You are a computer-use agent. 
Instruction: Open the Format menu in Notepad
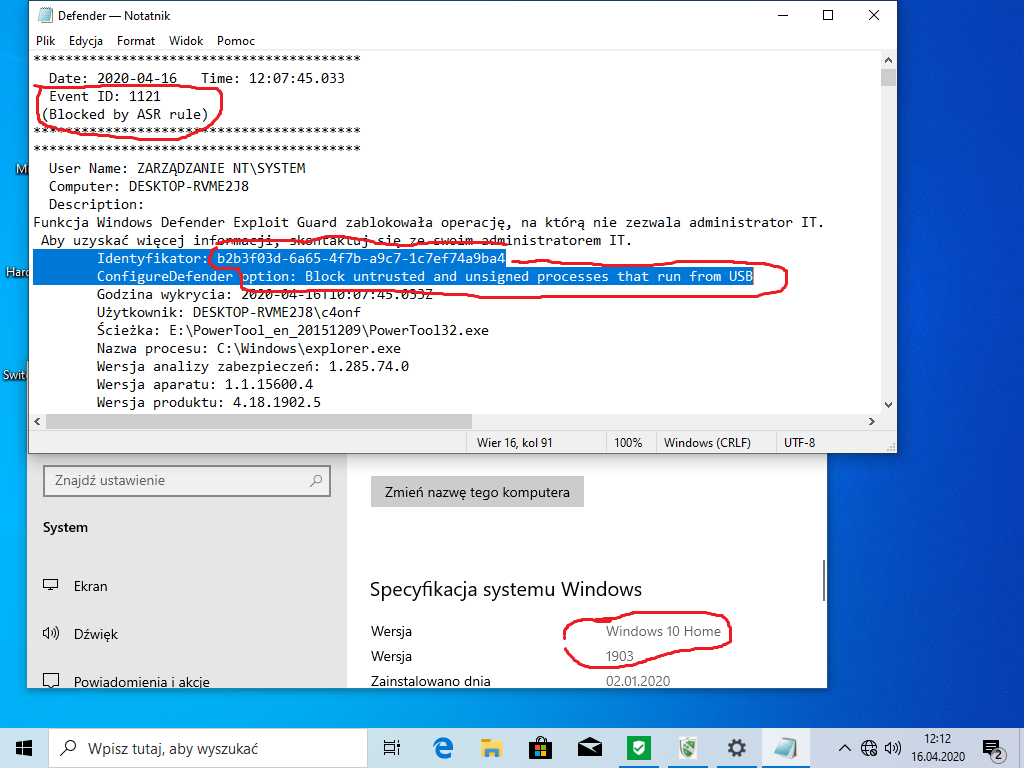tap(136, 40)
